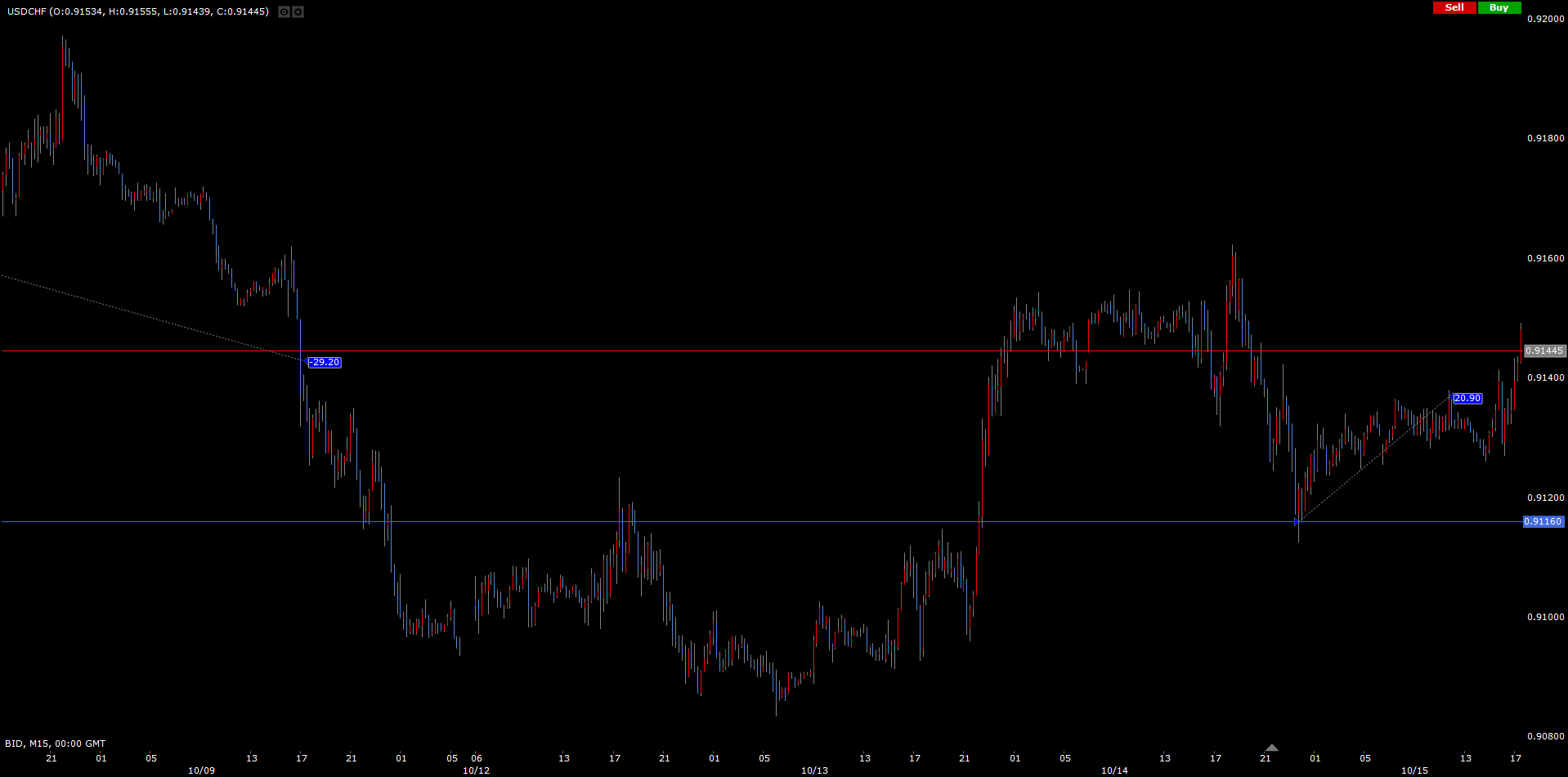Click the BID, M15, 00:00 GMT label

pyautogui.click(x=55, y=744)
